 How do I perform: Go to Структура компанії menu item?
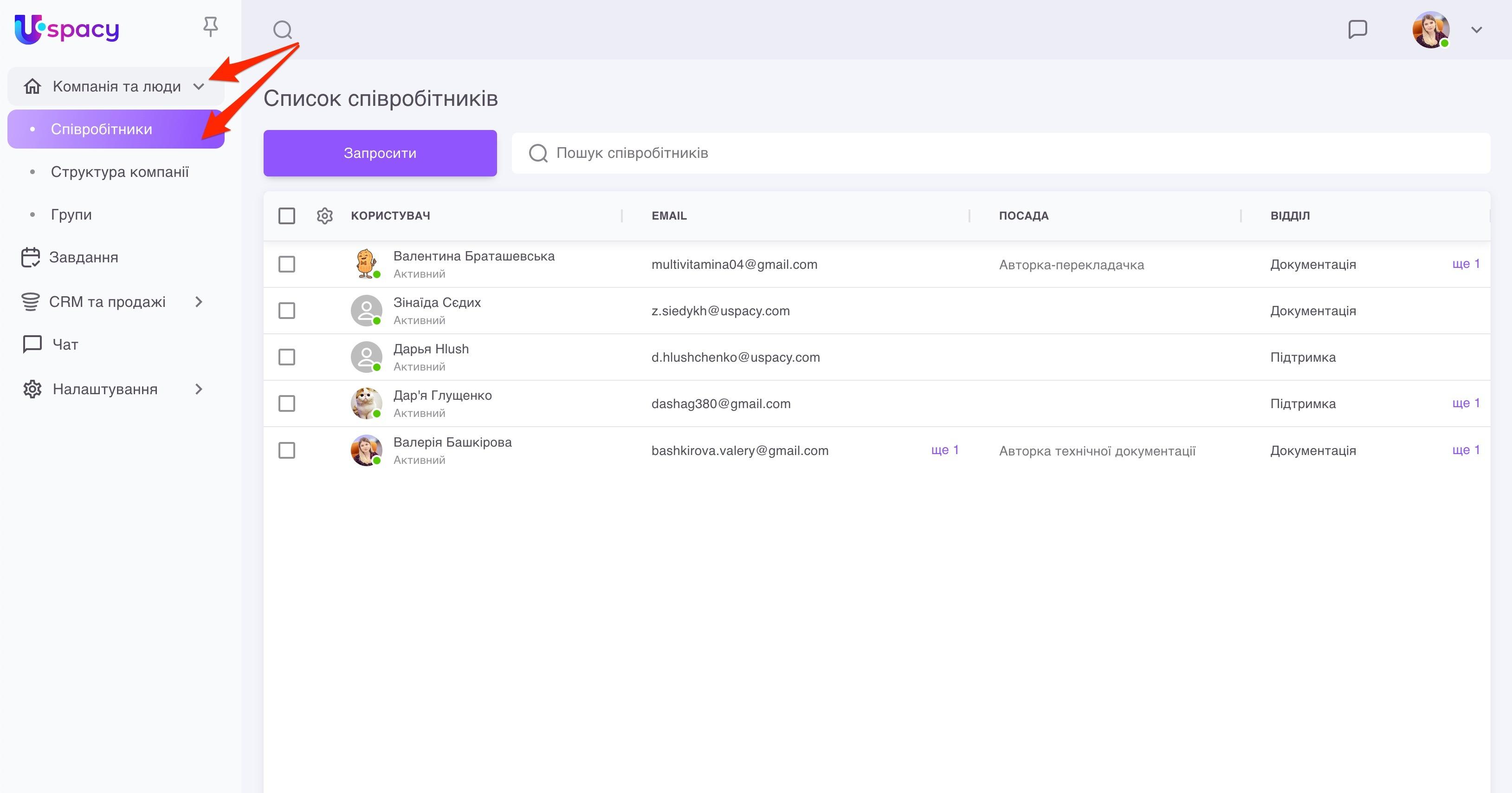coord(120,171)
